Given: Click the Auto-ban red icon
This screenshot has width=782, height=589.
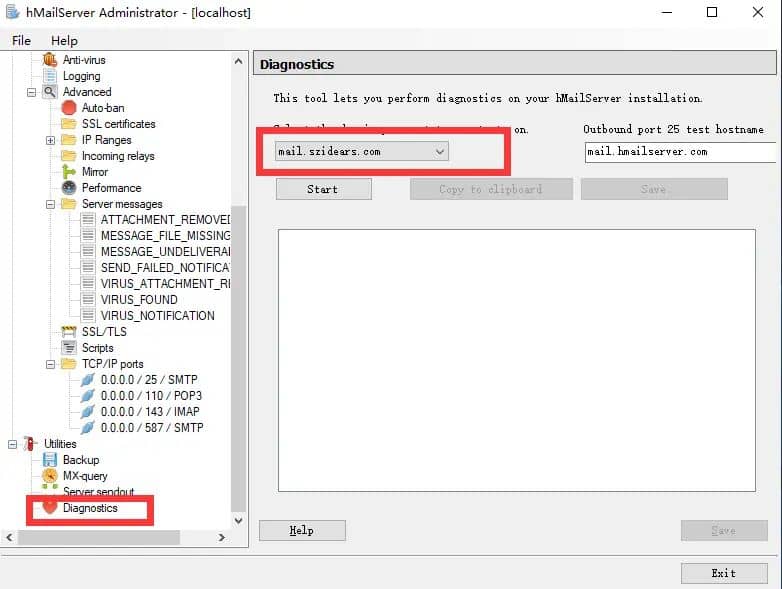Looking at the screenshot, I should pos(68,108).
